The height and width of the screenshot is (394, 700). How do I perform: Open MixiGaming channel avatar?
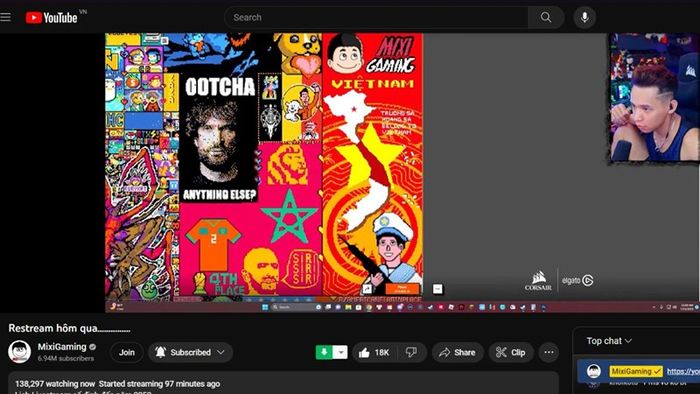tap(19, 351)
